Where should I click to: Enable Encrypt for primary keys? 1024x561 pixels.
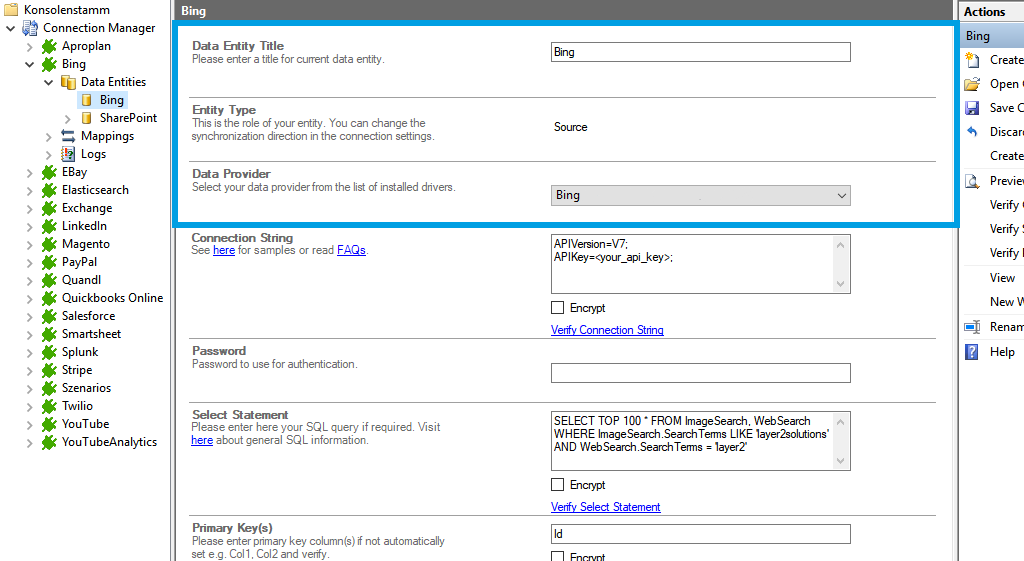click(557, 556)
